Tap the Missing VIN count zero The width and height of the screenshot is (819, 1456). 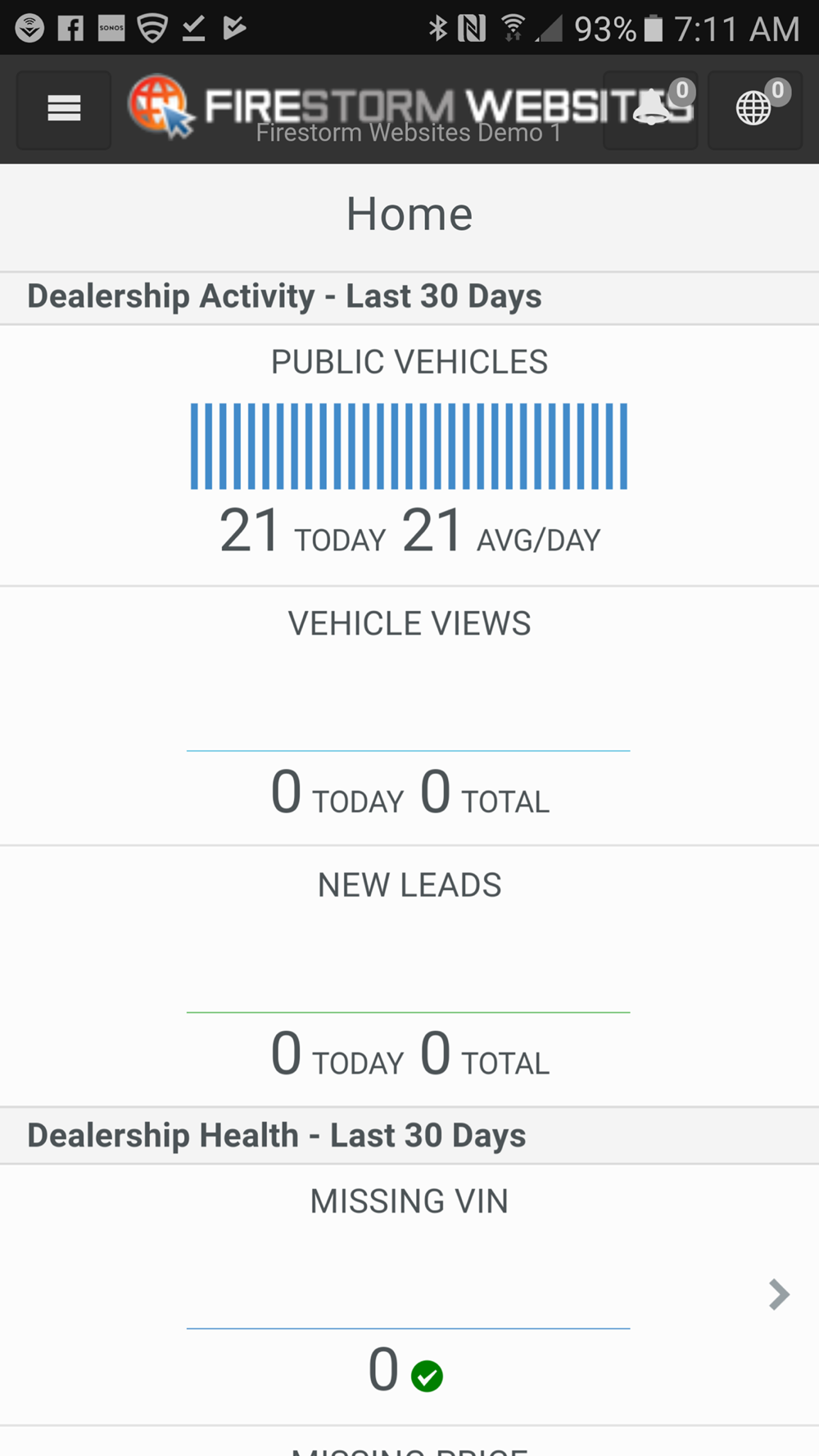383,1370
